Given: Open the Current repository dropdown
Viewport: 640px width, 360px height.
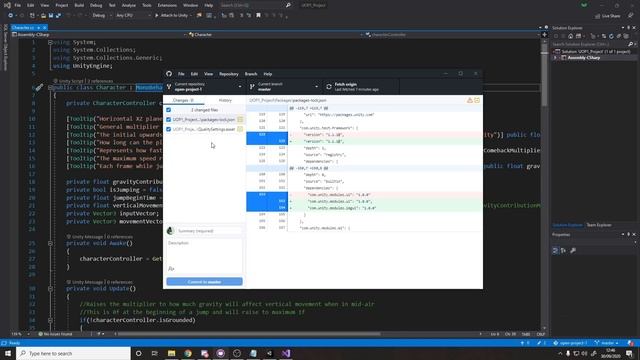Looking at the screenshot, I should (x=204, y=87).
